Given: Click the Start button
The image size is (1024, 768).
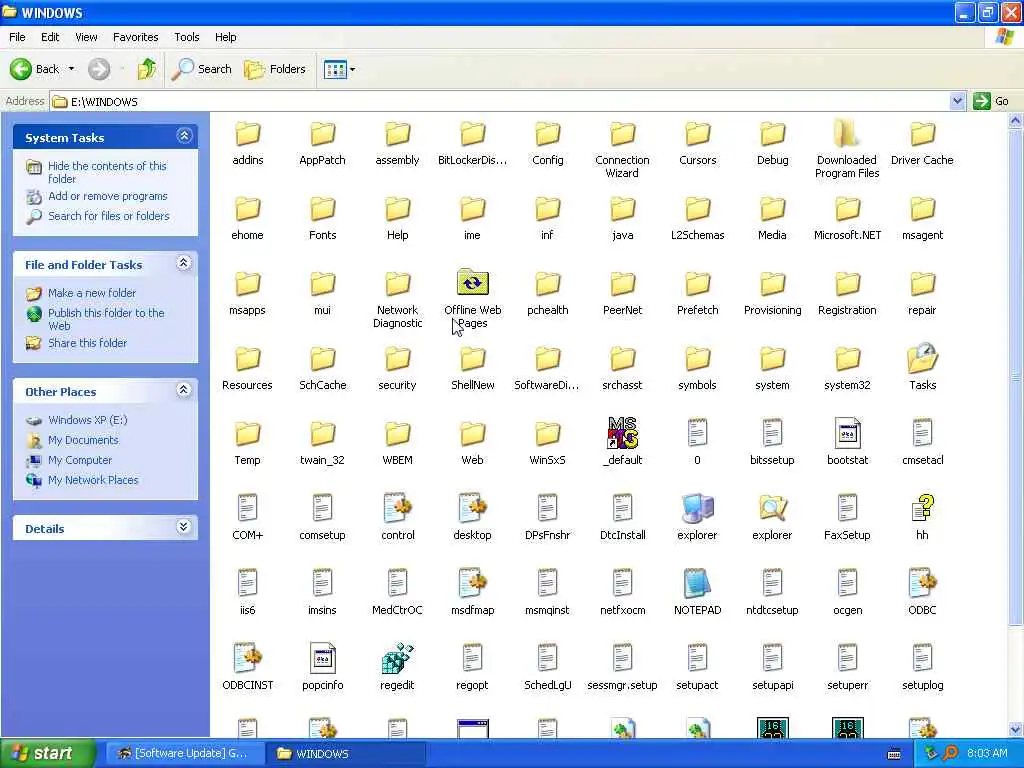Looking at the screenshot, I should [x=48, y=754].
